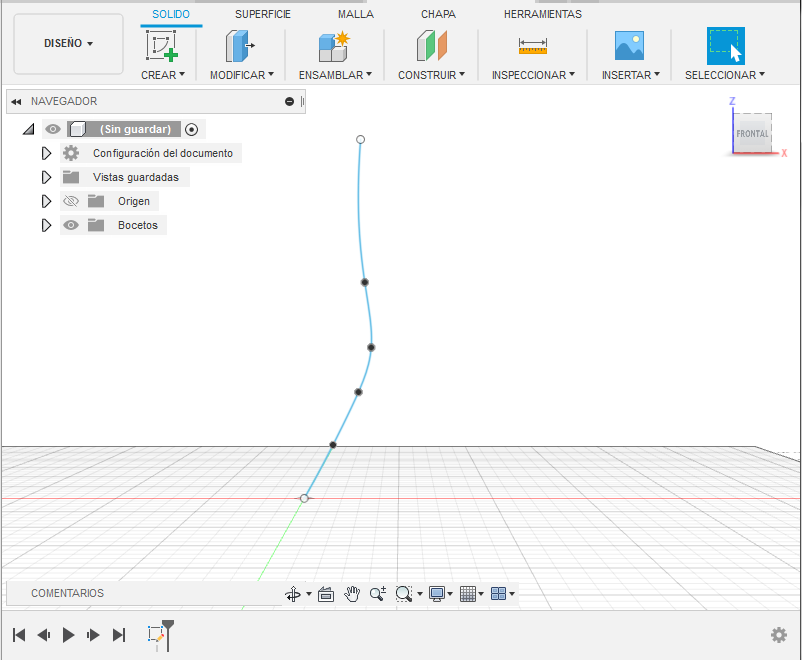
Task: Step back one timeline feature
Action: click(x=44, y=635)
